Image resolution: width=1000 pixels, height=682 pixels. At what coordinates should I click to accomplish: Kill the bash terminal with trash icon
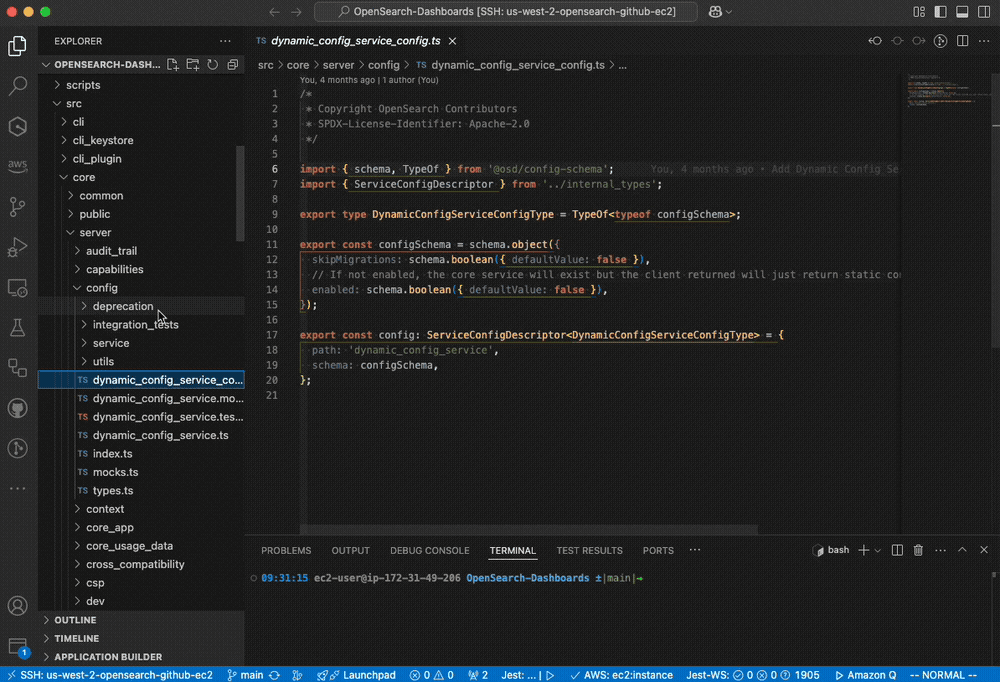click(x=918, y=550)
